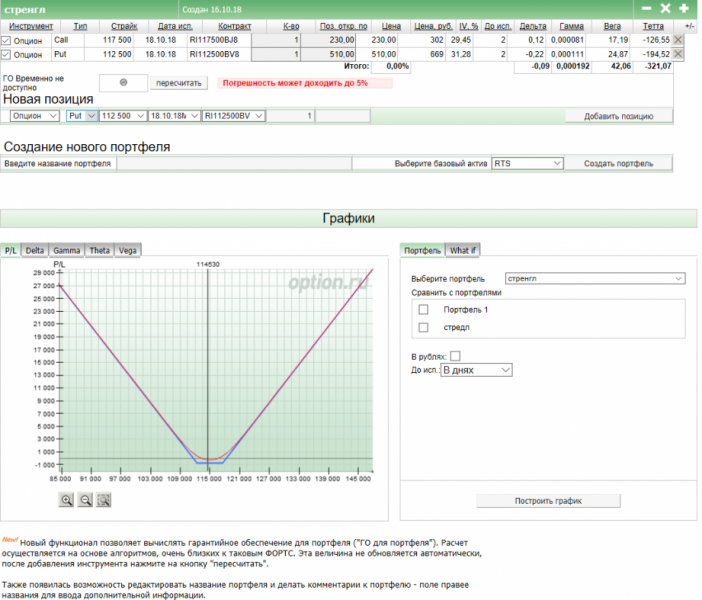Open the Опцион instrument dropdown
Image resolution: width=702 pixels, height=600 pixels.
click(34, 116)
